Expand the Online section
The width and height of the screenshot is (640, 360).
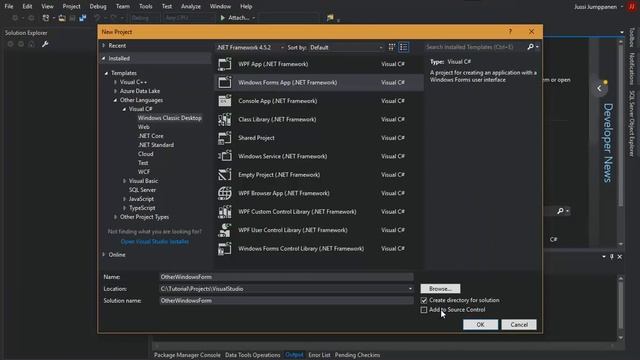[x=104, y=255]
